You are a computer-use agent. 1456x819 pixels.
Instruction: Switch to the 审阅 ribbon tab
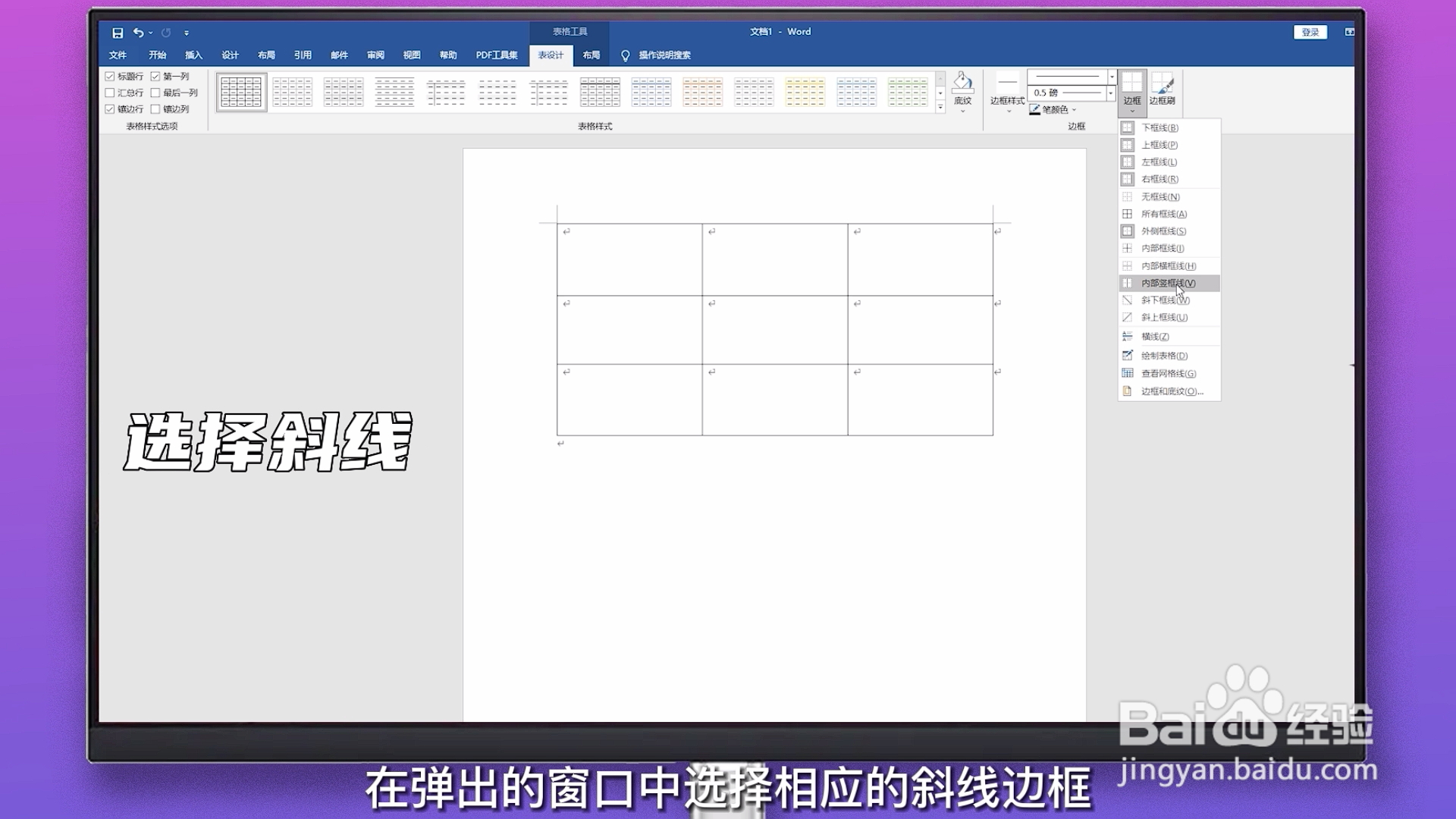point(375,55)
